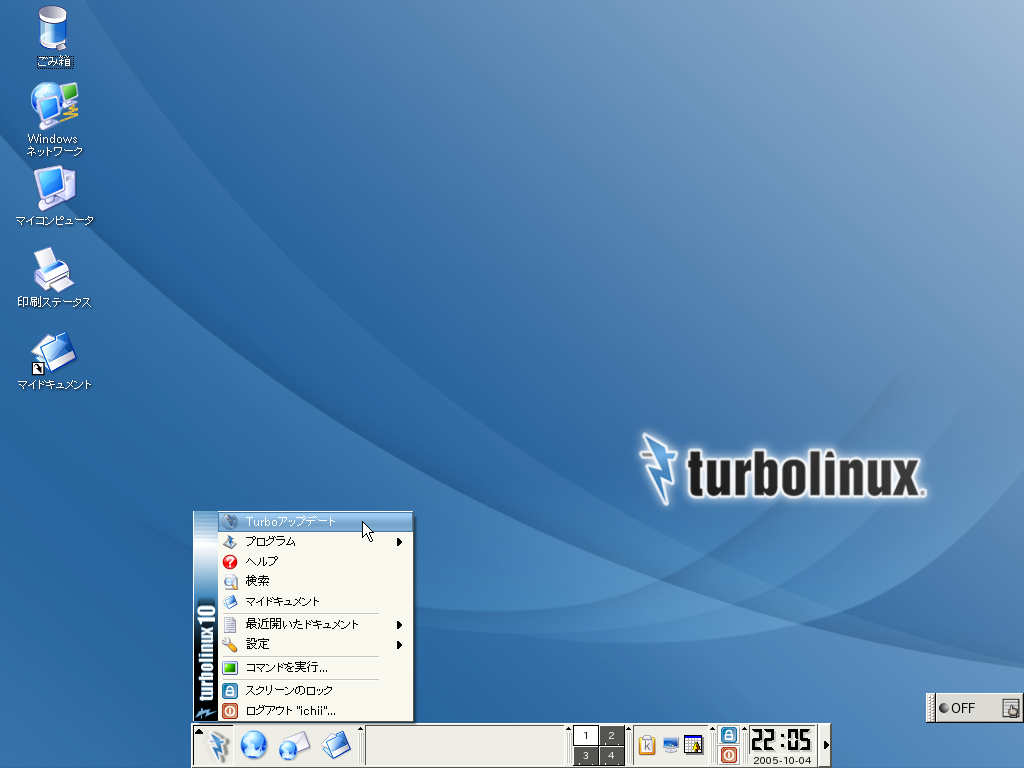Expand the 設定 submenu arrow

(399, 645)
